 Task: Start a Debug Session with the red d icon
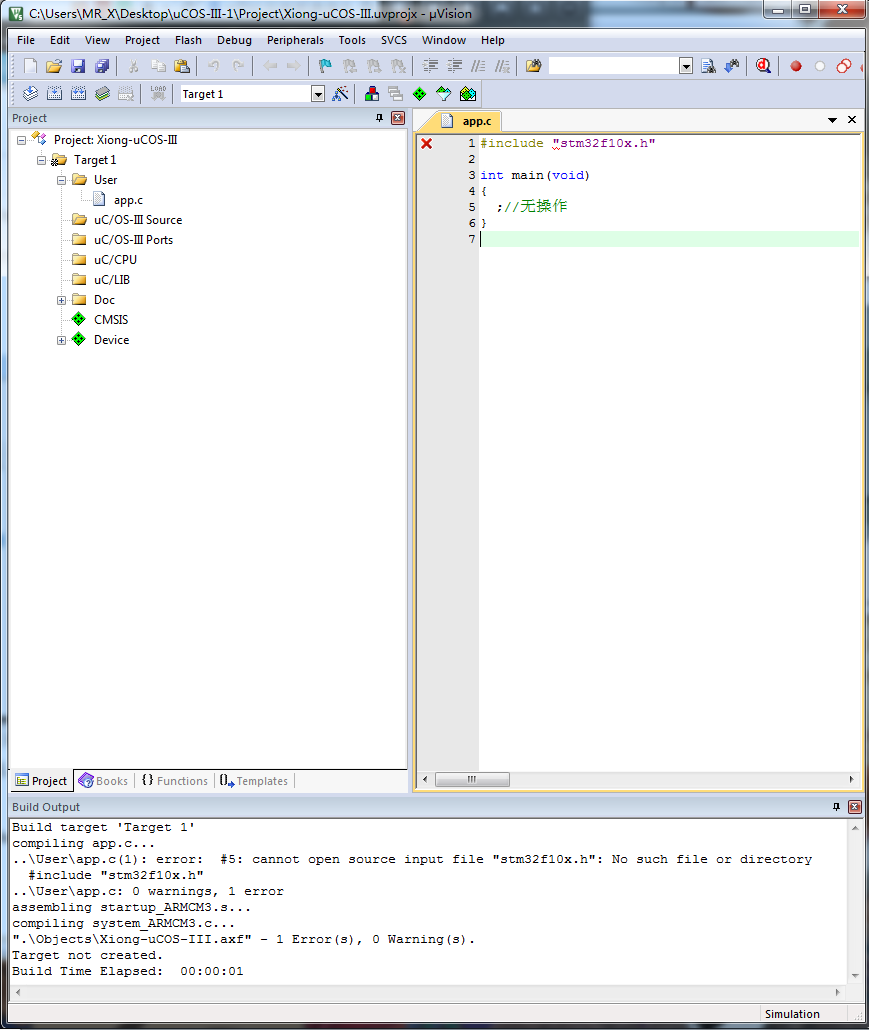pyautogui.click(x=763, y=66)
